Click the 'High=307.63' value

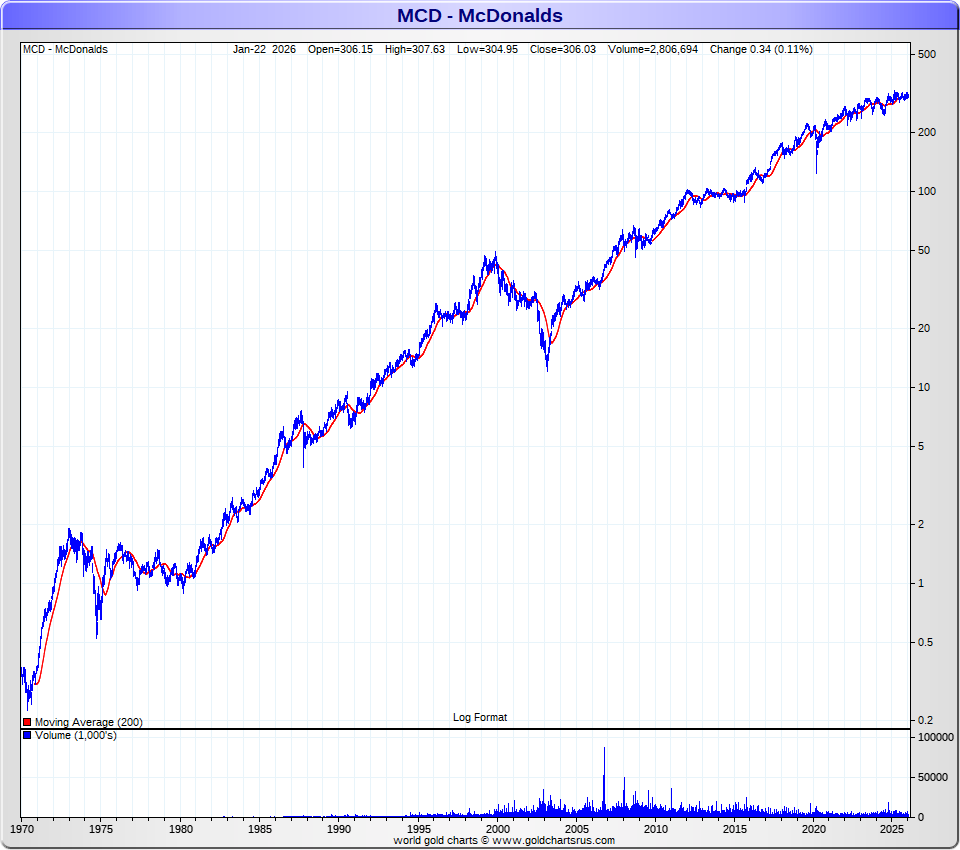tap(415, 50)
